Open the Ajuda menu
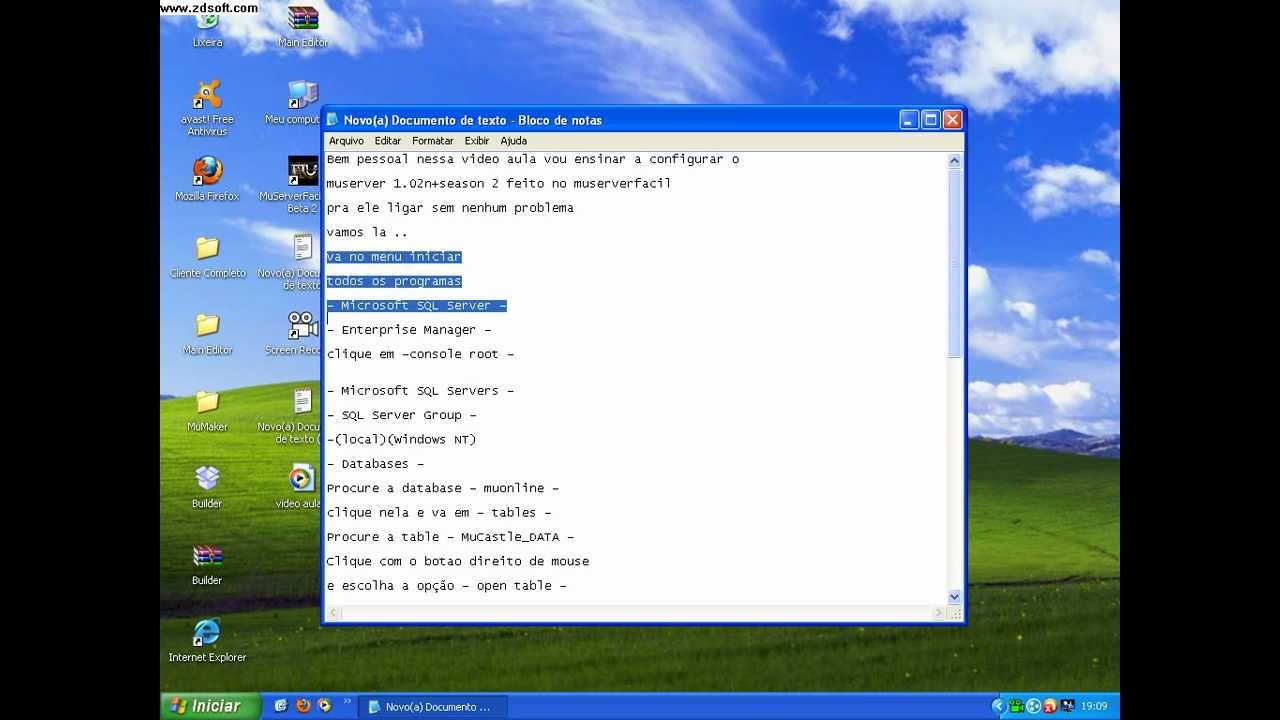1280x720 pixels. point(513,141)
